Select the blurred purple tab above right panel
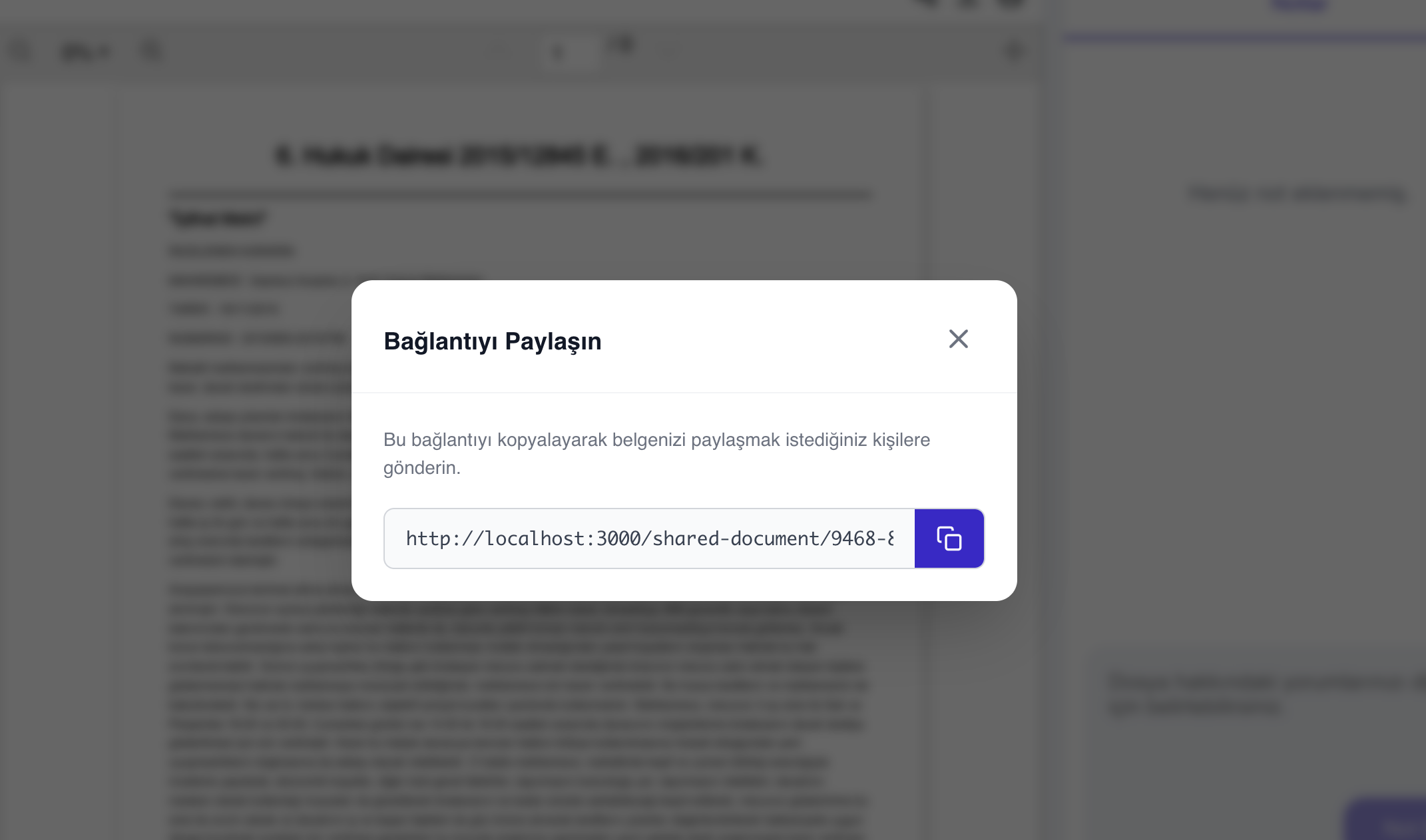This screenshot has width=1426, height=840. tap(1299, 5)
